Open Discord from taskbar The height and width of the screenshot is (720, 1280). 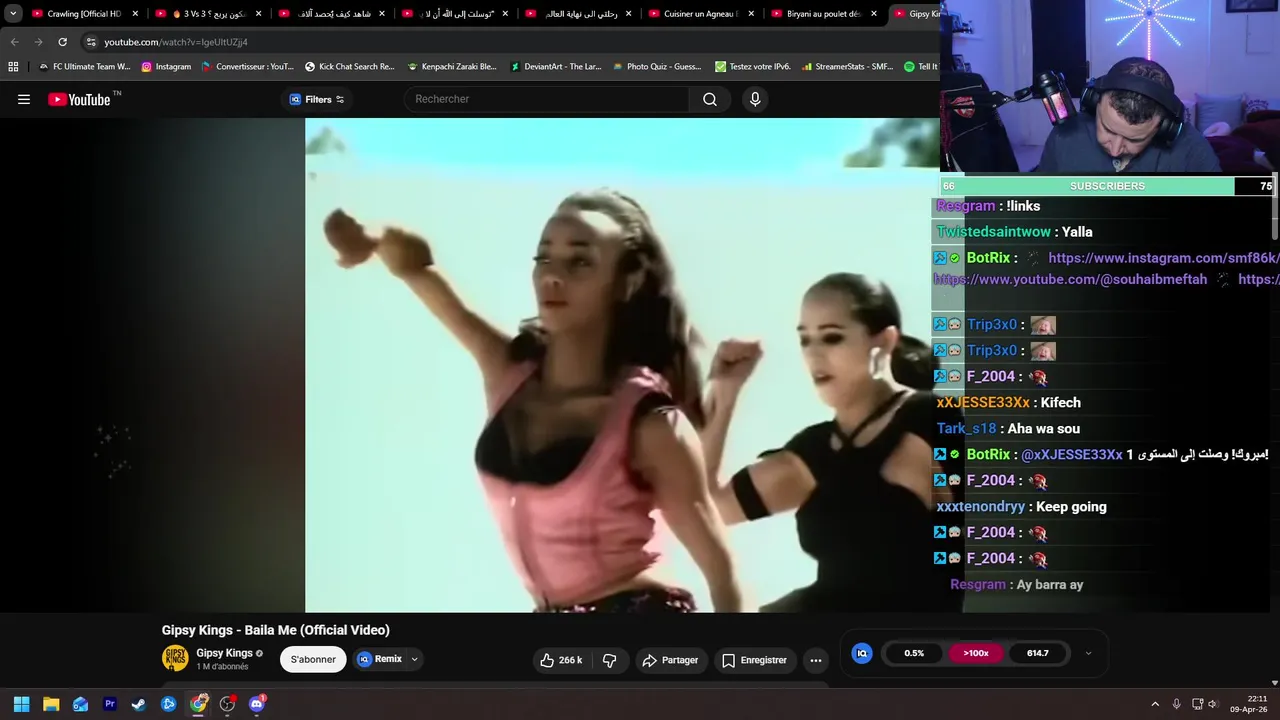coord(257,704)
